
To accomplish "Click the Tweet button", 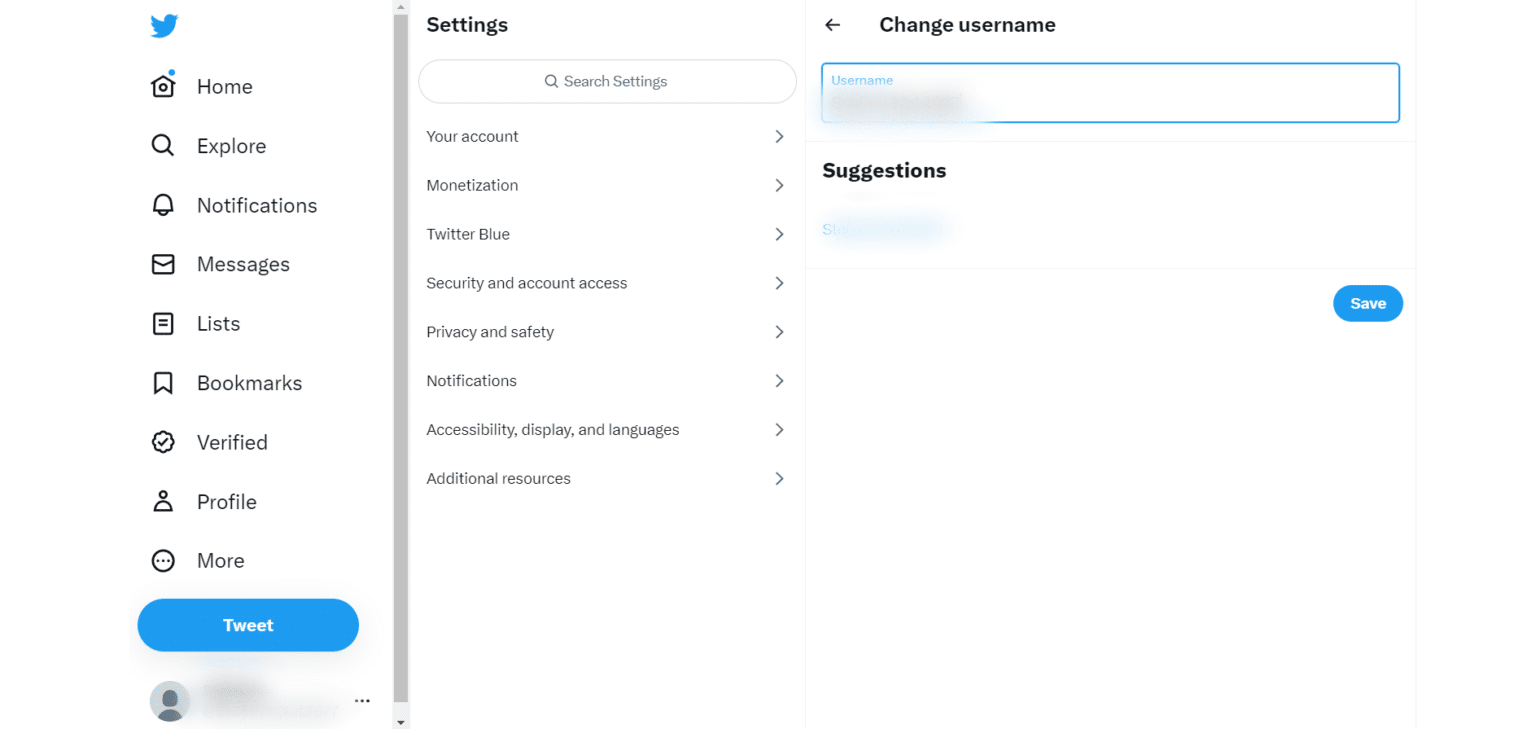I will (247, 624).
